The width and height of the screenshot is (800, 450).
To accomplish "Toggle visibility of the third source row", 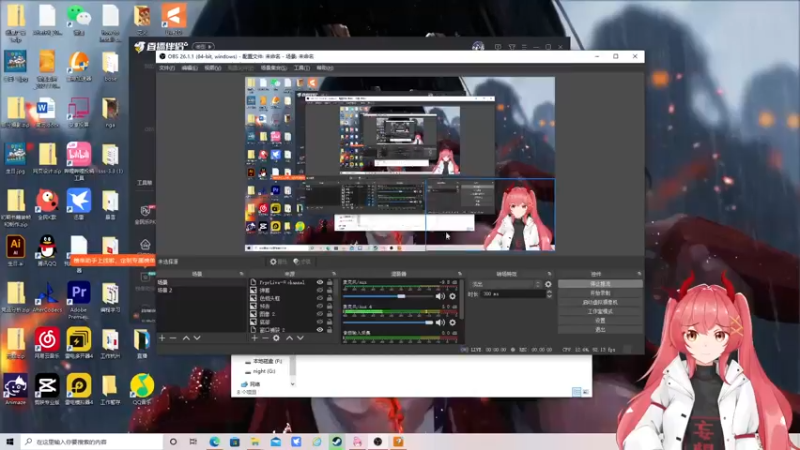I will point(320,298).
